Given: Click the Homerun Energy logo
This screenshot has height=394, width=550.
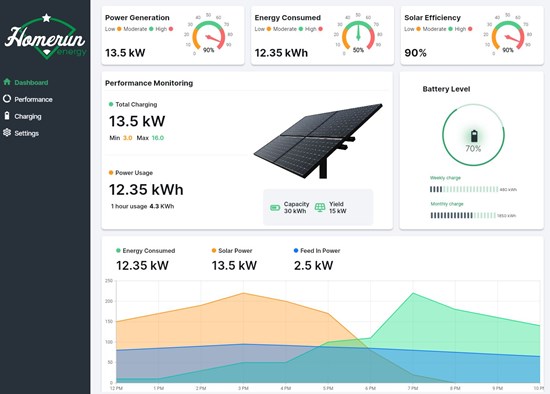Looking at the screenshot, I should click(45, 37).
